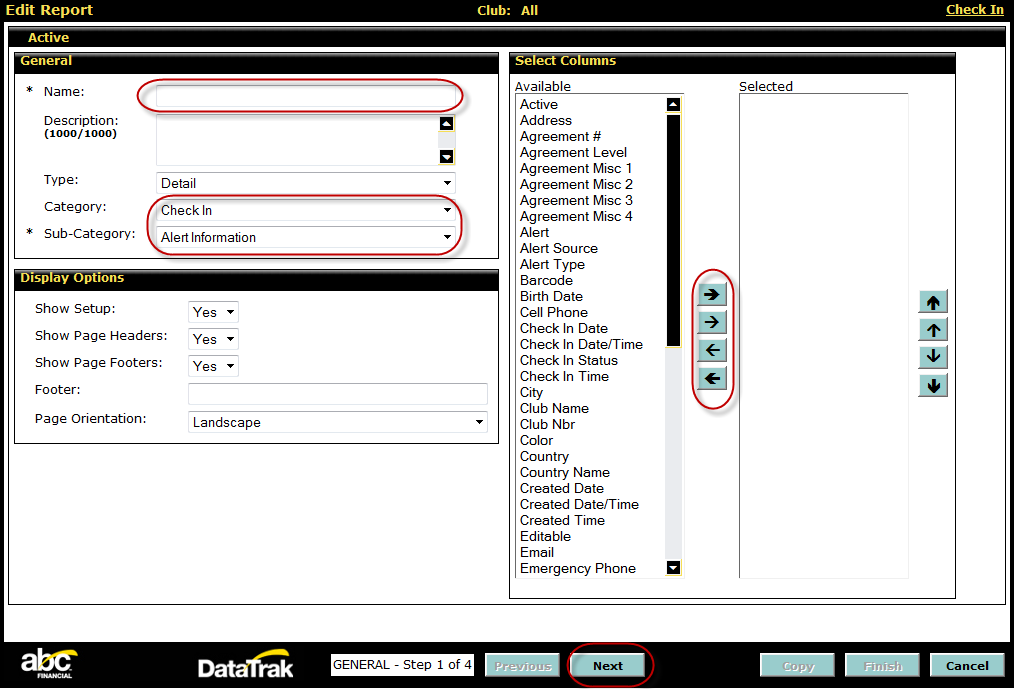The height and width of the screenshot is (689, 1014).
Task: Click the thin up arrow to move column up
Action: [x=932, y=330]
